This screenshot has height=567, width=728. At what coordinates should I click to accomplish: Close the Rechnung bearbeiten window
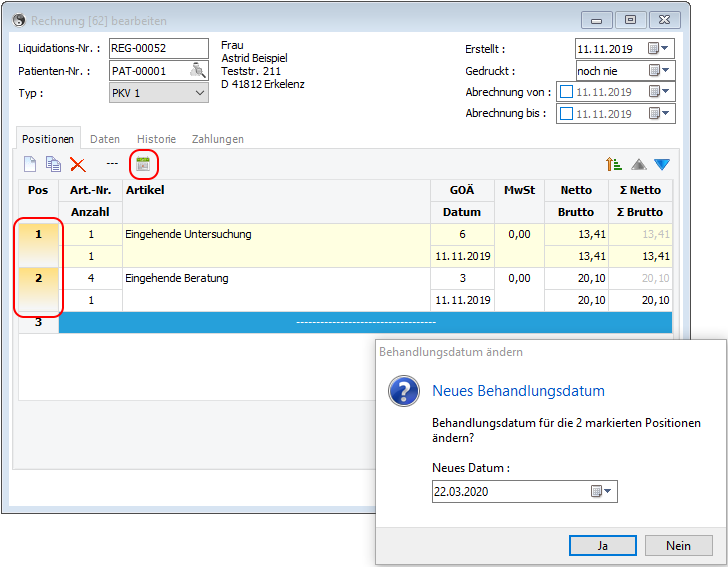(664, 20)
